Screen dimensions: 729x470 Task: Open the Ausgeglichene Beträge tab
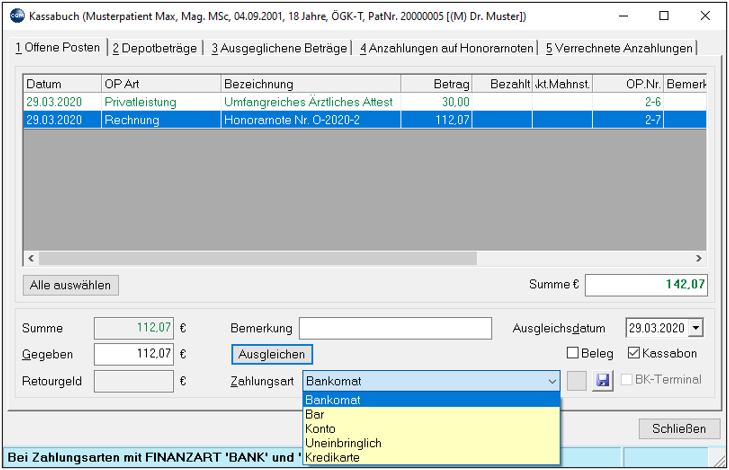tap(279, 48)
